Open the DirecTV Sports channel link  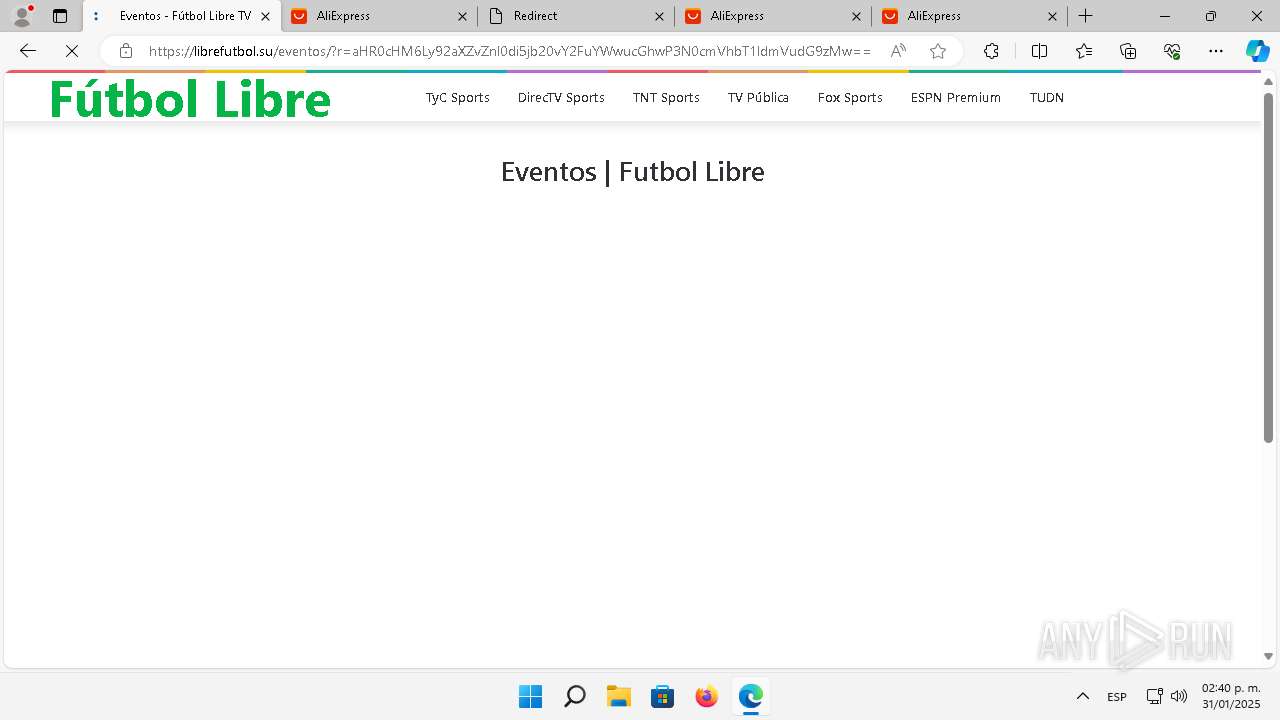click(561, 97)
